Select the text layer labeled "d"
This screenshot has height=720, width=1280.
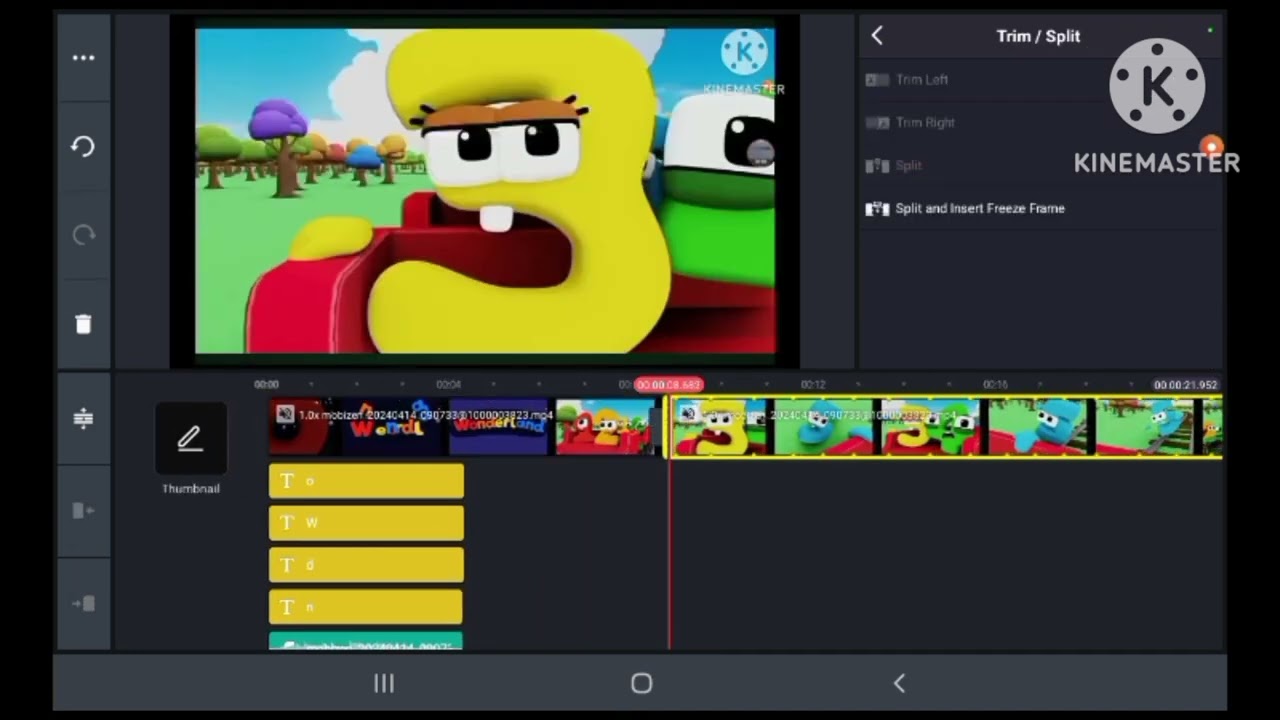click(366, 565)
